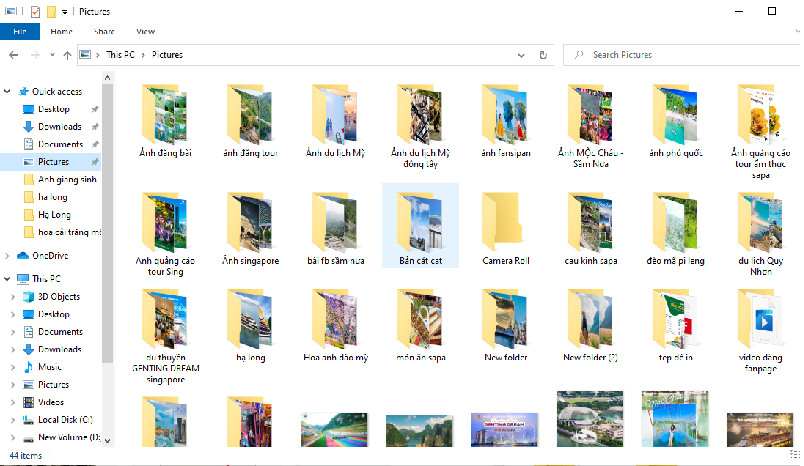Select the folder named New folder
The height and width of the screenshot is (466, 804).
[x=506, y=326]
